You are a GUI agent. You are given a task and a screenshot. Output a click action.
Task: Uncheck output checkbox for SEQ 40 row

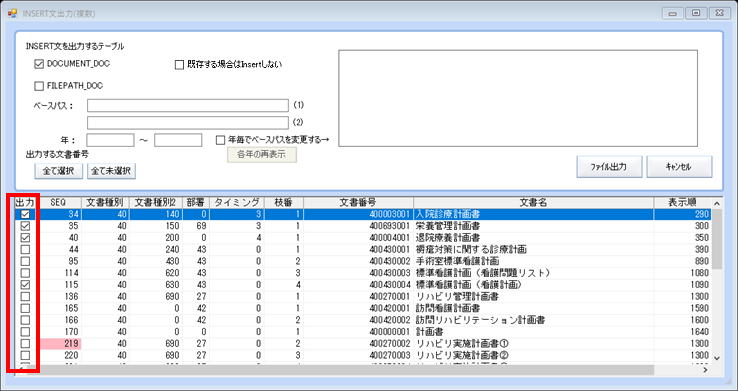click(25, 238)
